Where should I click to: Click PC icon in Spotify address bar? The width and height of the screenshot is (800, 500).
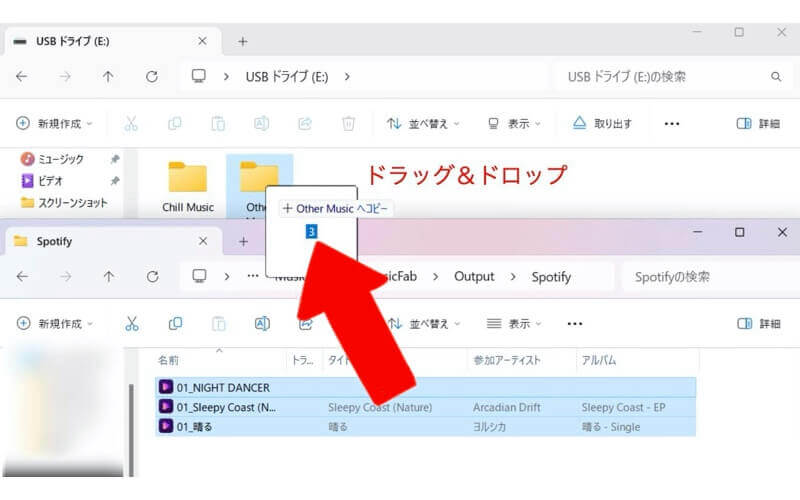click(199, 277)
